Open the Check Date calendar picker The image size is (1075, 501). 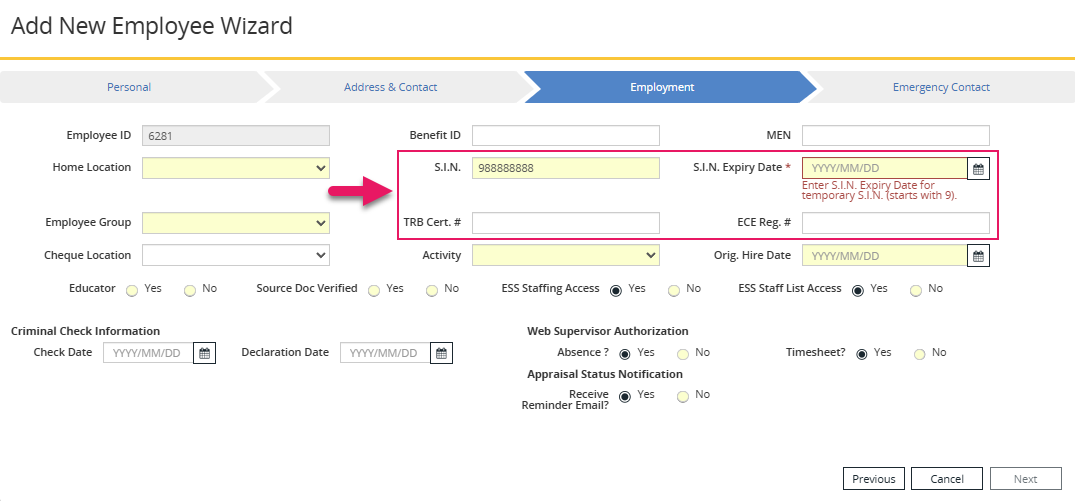[x=204, y=353]
